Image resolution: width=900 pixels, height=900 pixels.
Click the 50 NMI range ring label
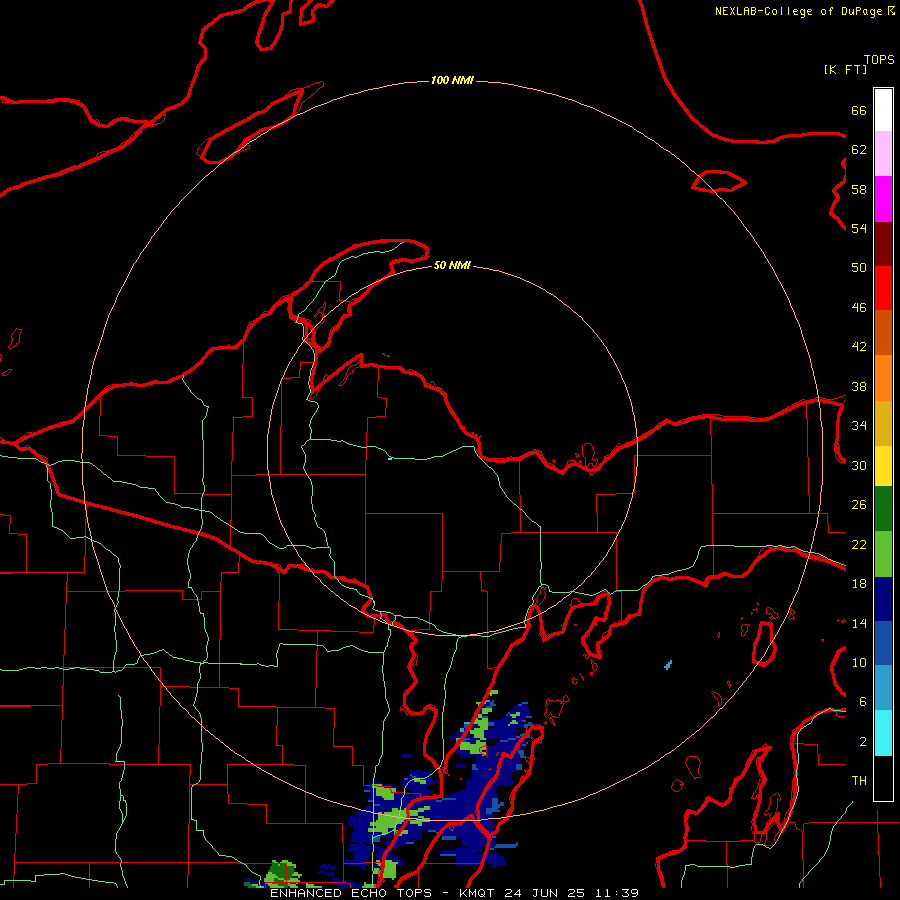(452, 265)
